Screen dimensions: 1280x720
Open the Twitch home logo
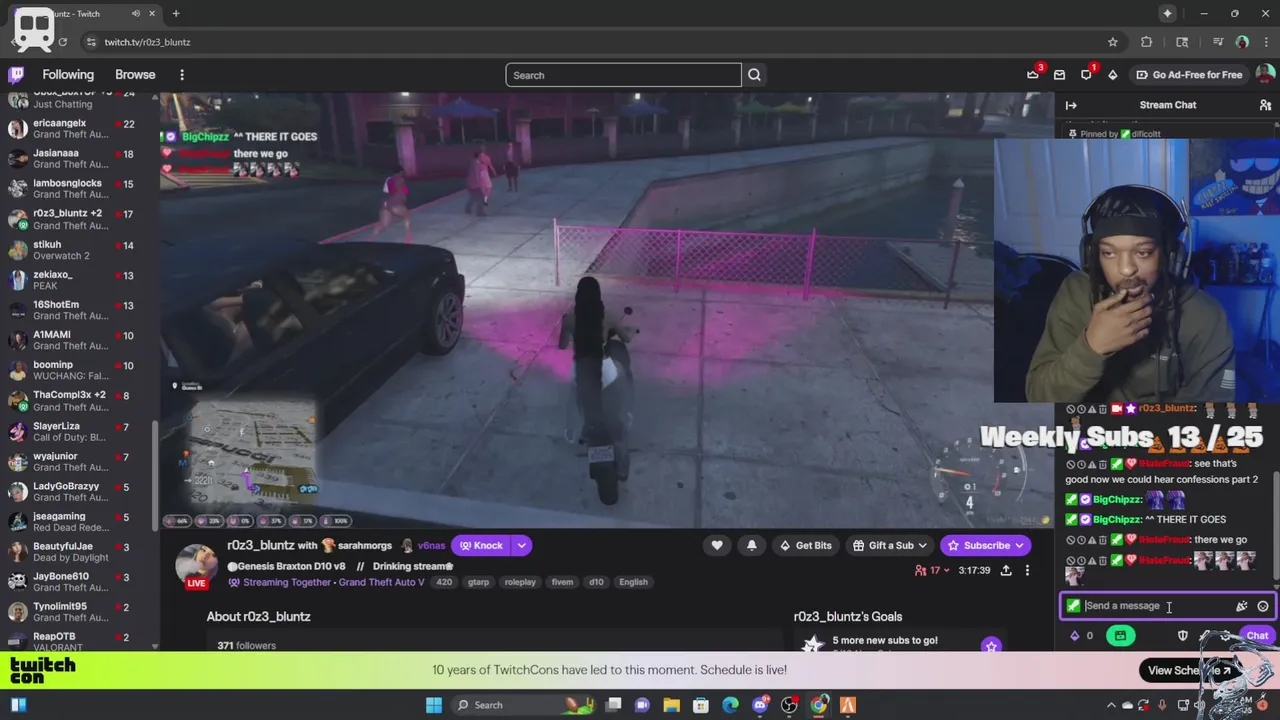tap(16, 75)
